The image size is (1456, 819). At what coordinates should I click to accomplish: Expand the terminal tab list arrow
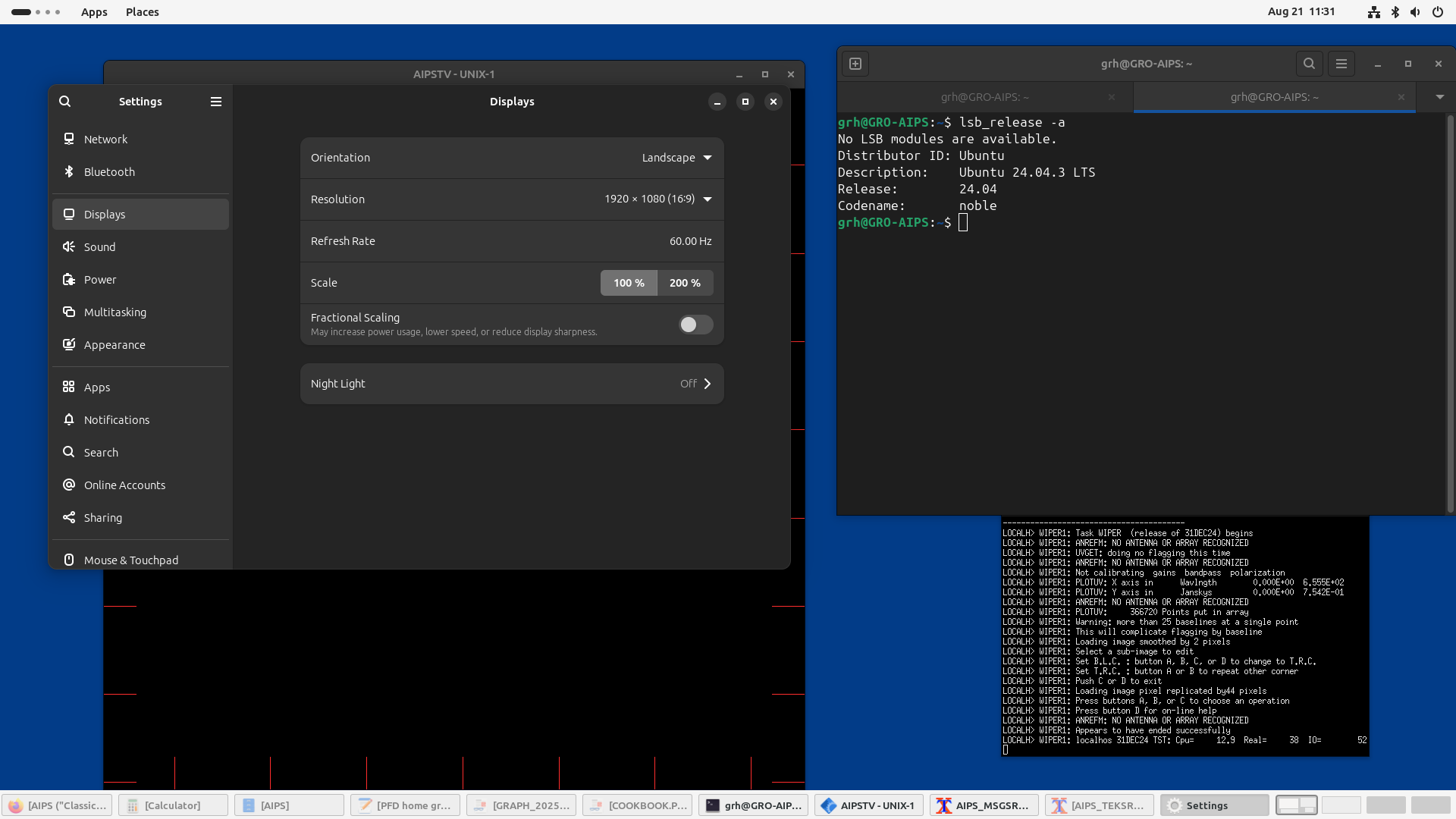(x=1439, y=97)
